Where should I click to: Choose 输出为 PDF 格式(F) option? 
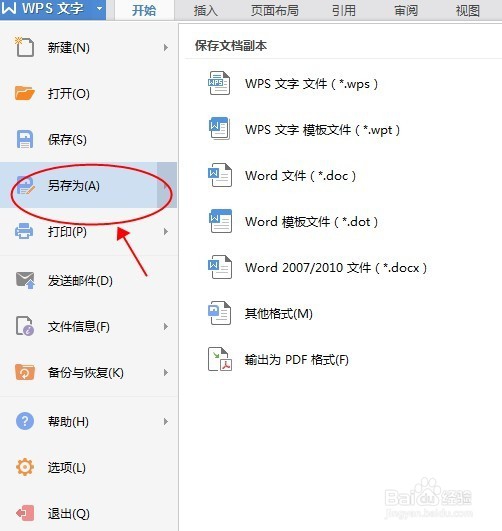tap(296, 360)
